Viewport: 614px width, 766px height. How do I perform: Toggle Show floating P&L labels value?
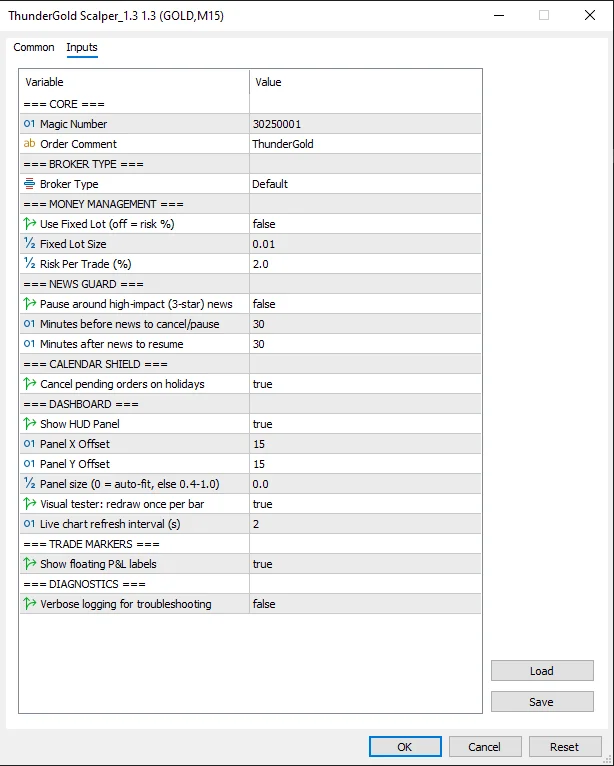[365, 564]
